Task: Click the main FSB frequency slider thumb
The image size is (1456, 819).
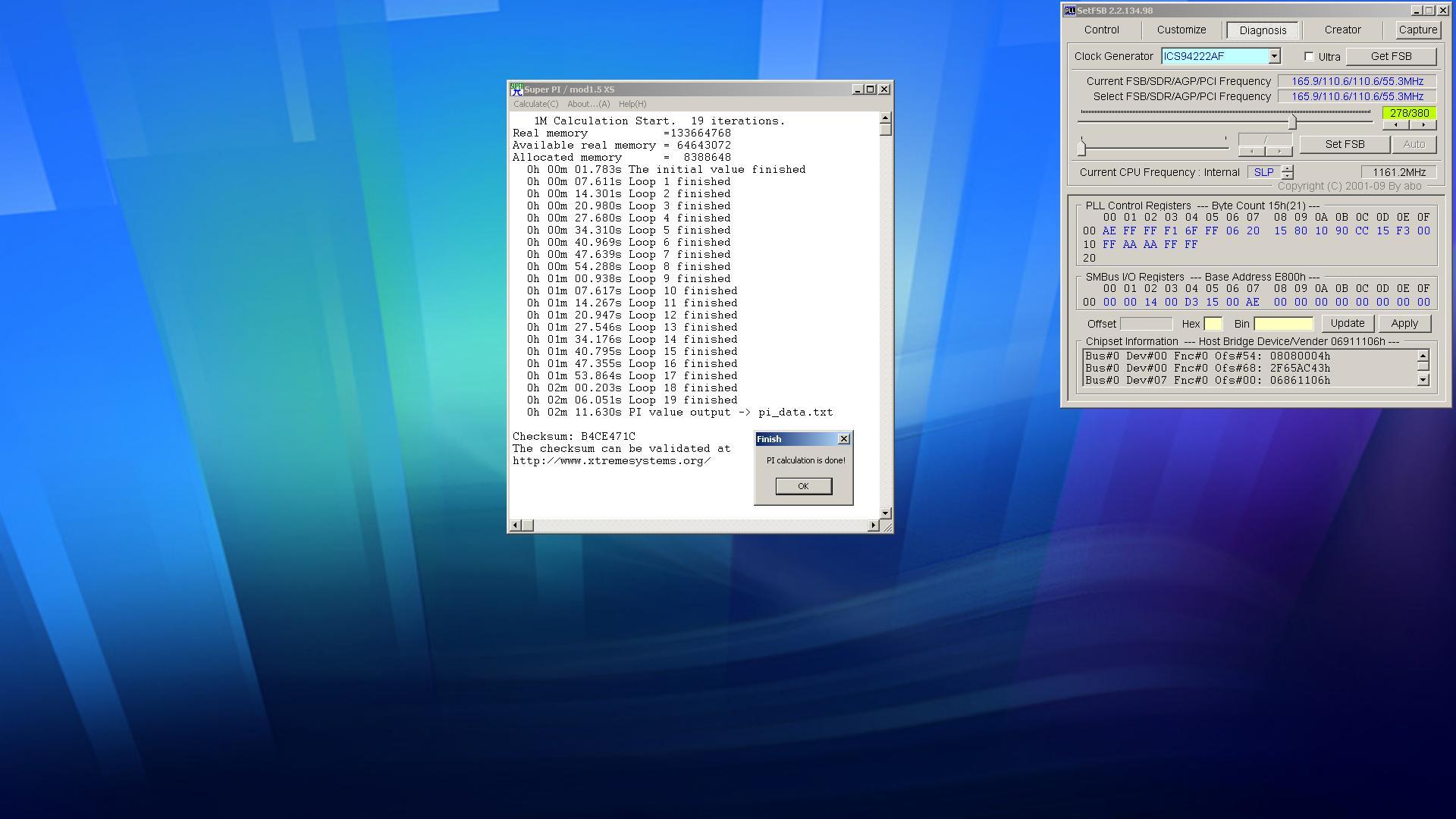Action: [1293, 121]
